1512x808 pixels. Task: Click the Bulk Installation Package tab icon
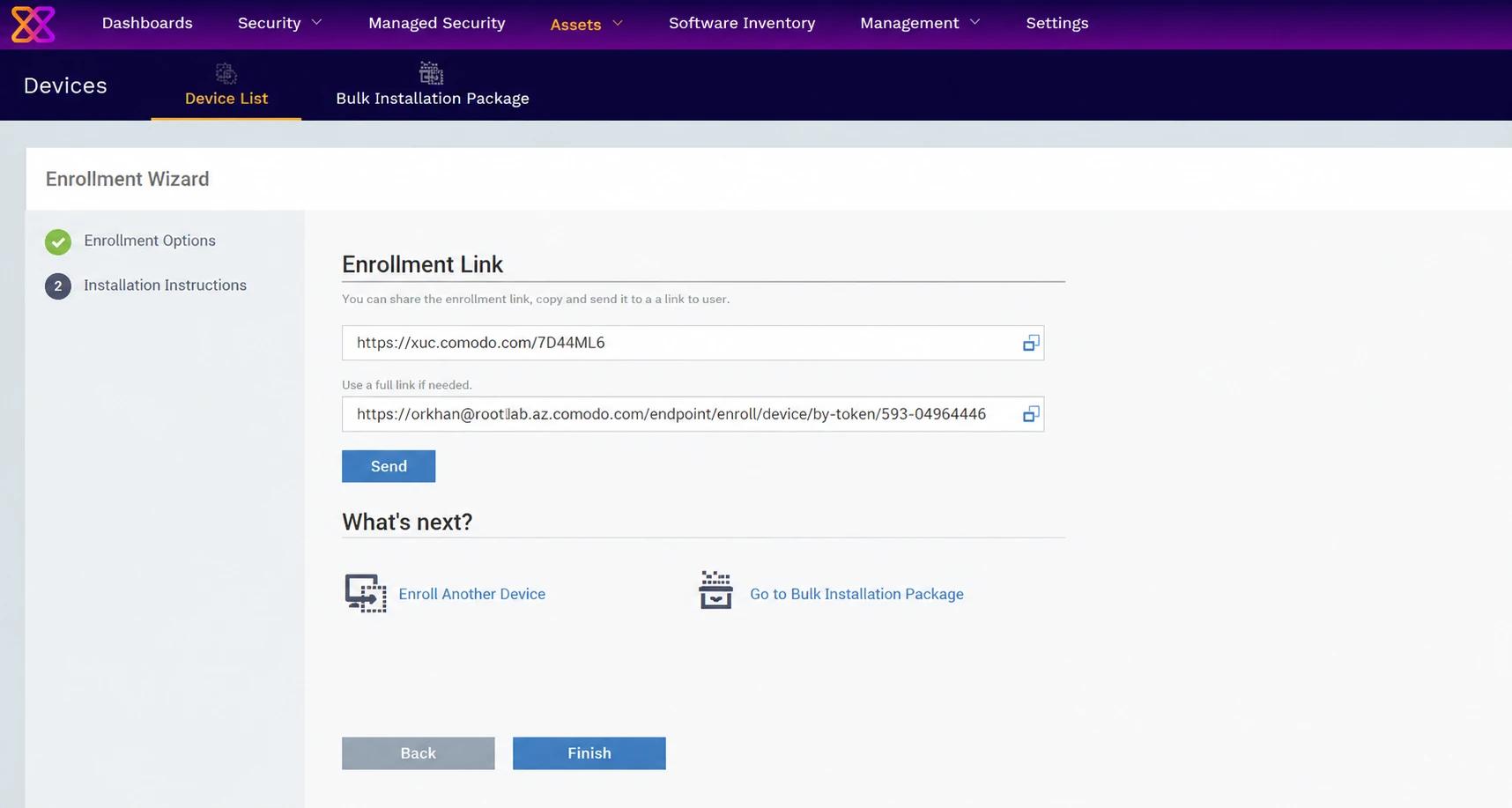tap(432, 73)
